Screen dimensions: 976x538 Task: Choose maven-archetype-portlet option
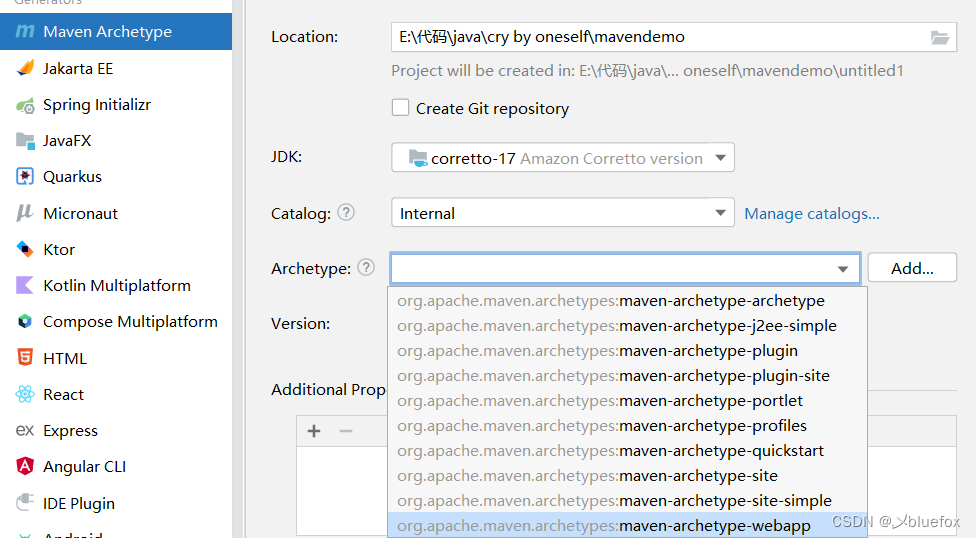(x=627, y=400)
